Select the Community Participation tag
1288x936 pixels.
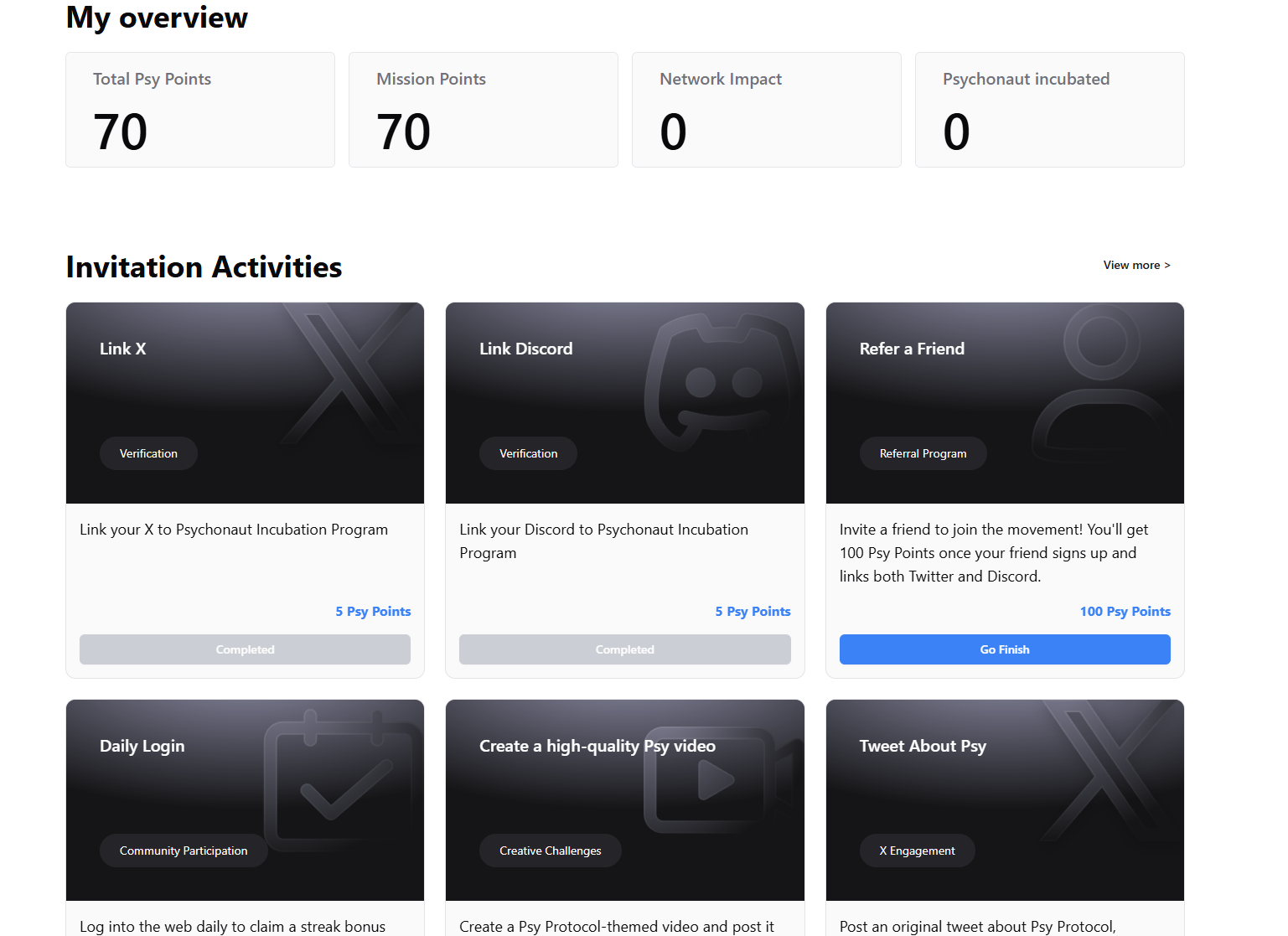click(184, 851)
